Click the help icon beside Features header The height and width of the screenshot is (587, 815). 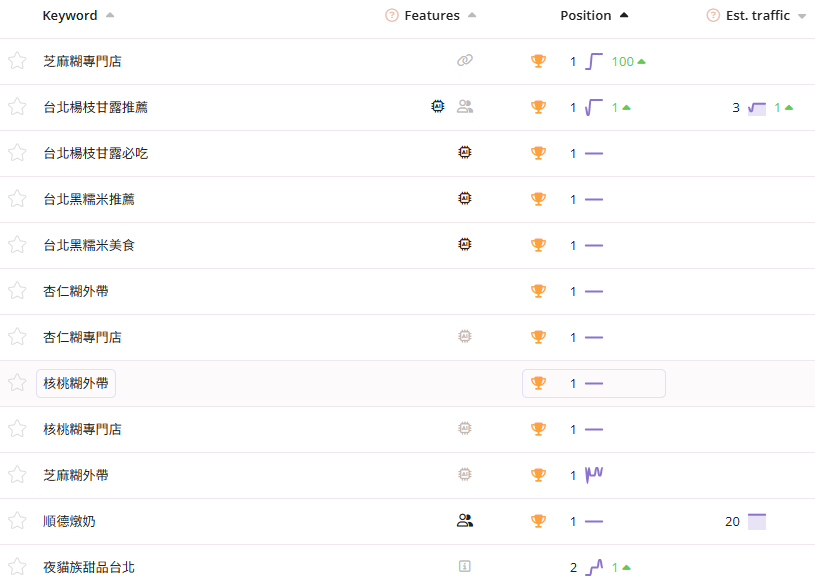pos(392,15)
